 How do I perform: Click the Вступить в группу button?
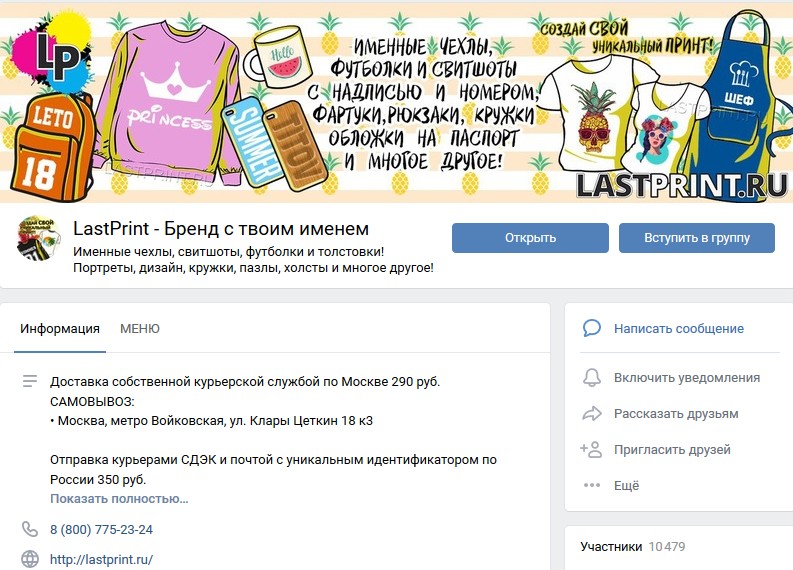click(697, 238)
